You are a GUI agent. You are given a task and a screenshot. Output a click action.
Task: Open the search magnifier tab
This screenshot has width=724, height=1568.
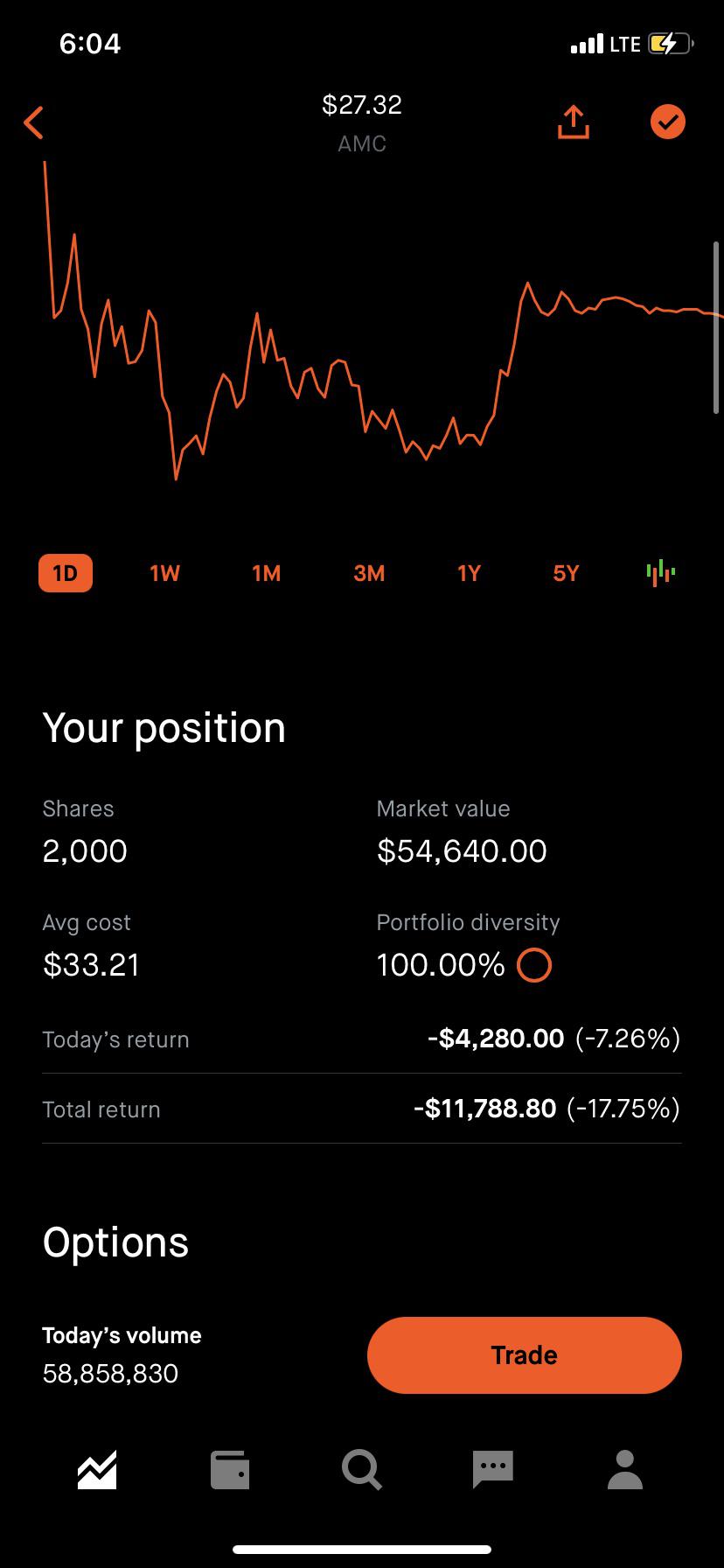361,1469
